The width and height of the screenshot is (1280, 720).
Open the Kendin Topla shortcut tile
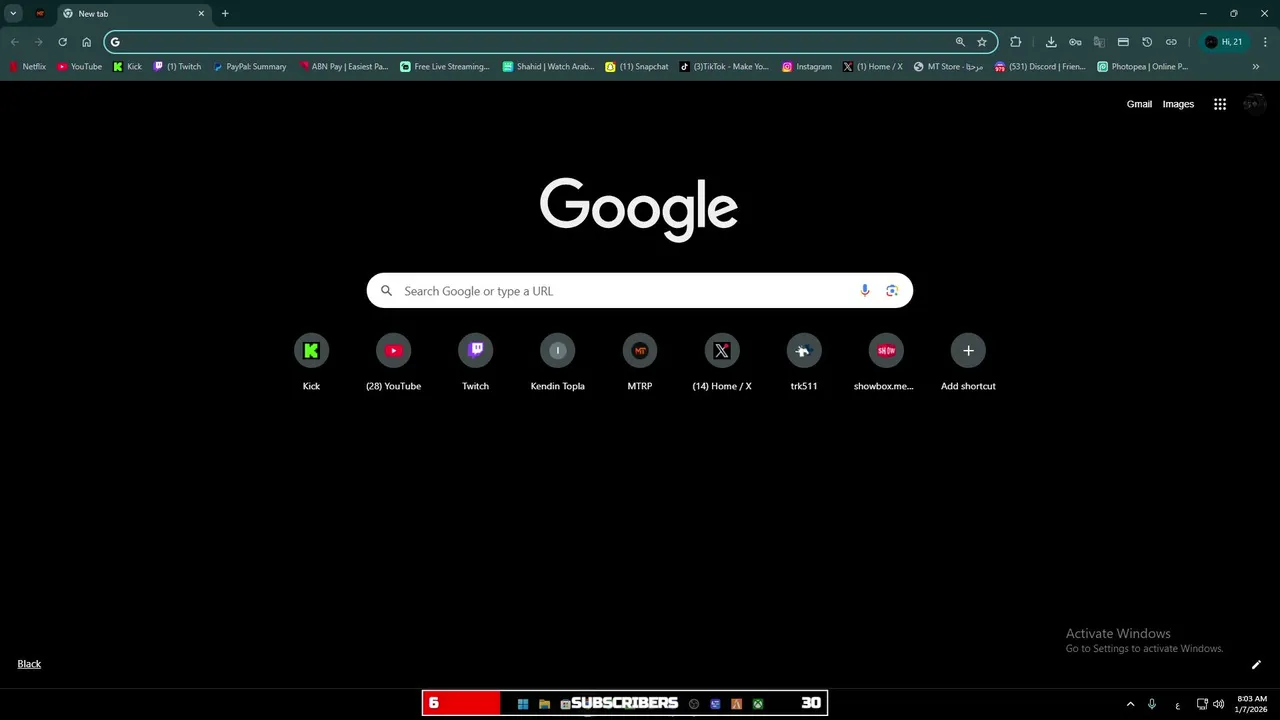[557, 363]
